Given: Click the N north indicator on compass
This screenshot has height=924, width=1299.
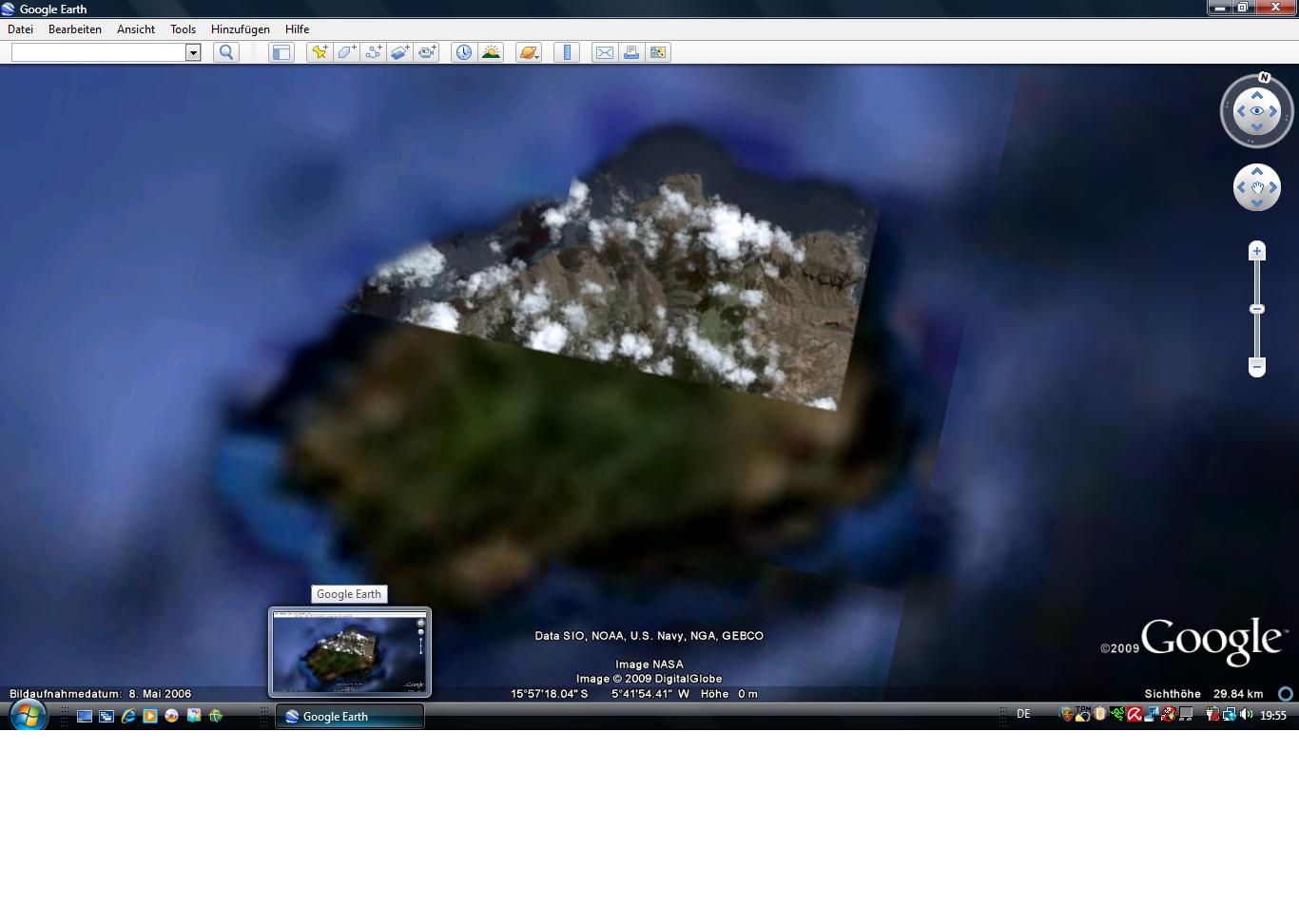Looking at the screenshot, I should 1264,78.
